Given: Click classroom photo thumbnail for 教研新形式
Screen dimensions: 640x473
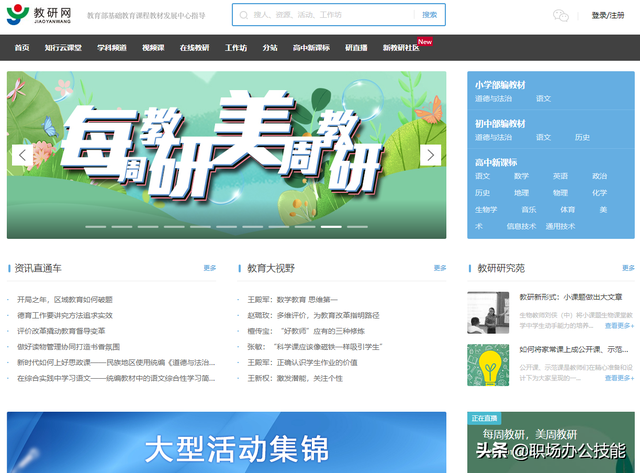Looking at the screenshot, I should point(488,313).
